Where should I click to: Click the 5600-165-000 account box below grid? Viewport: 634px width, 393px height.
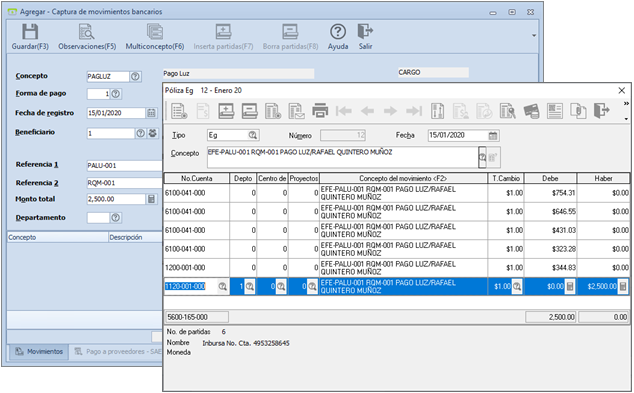(x=197, y=317)
